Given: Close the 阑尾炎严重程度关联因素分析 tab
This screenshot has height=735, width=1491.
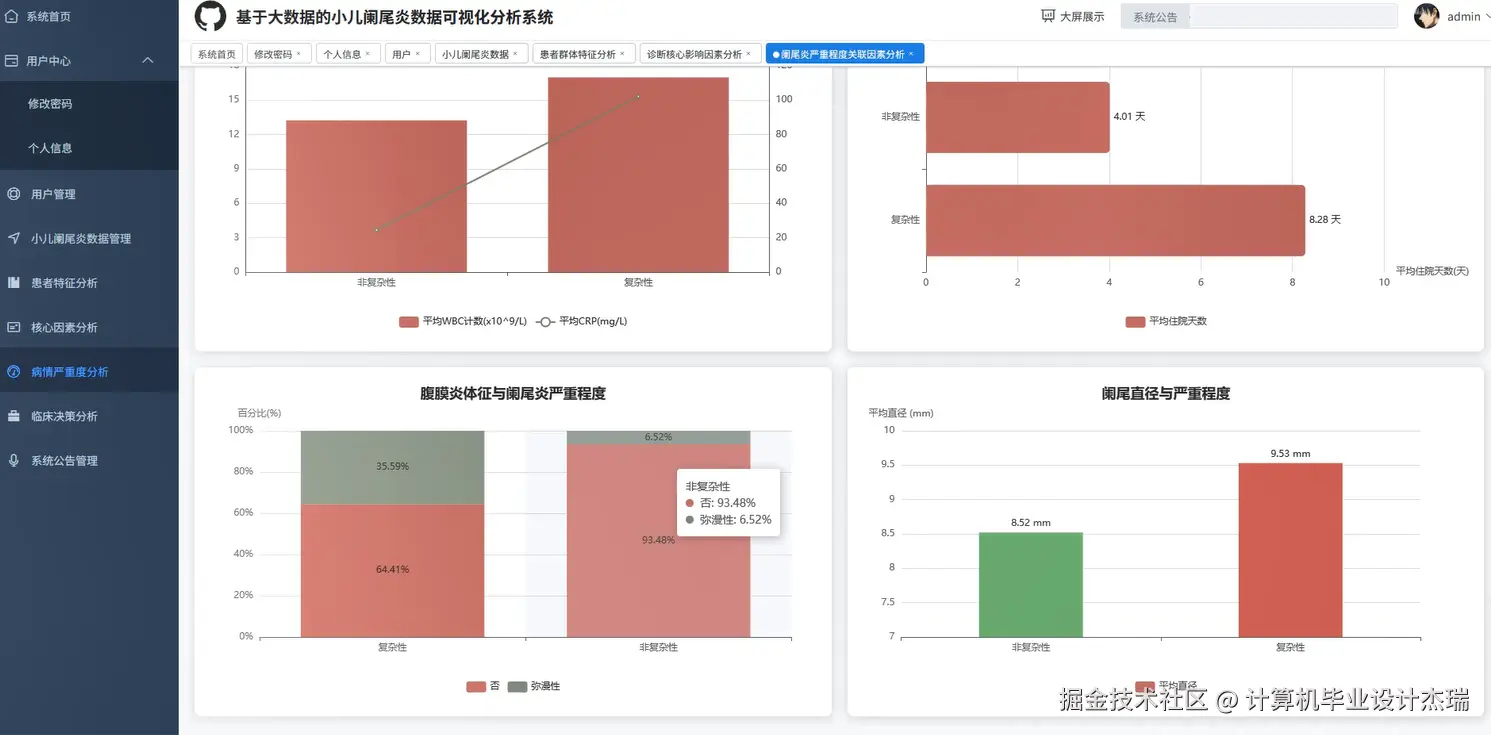Looking at the screenshot, I should click(910, 54).
